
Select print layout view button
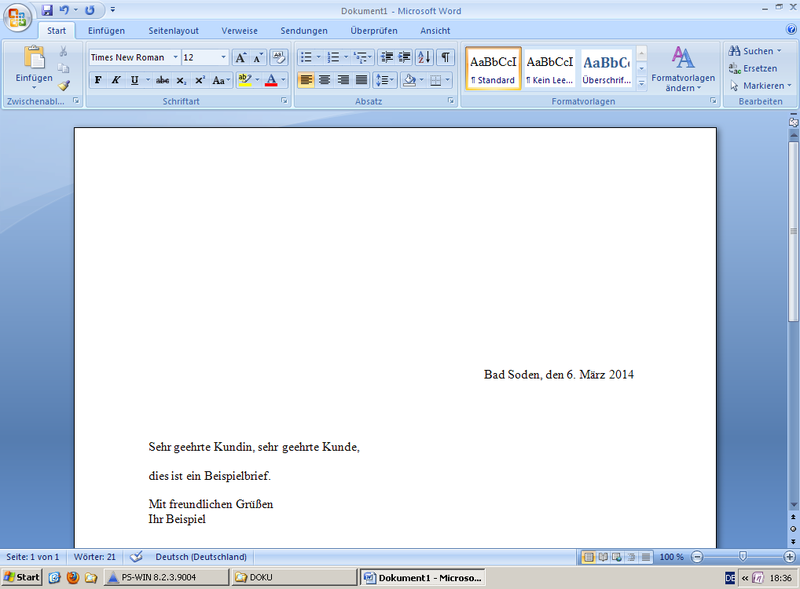point(588,557)
